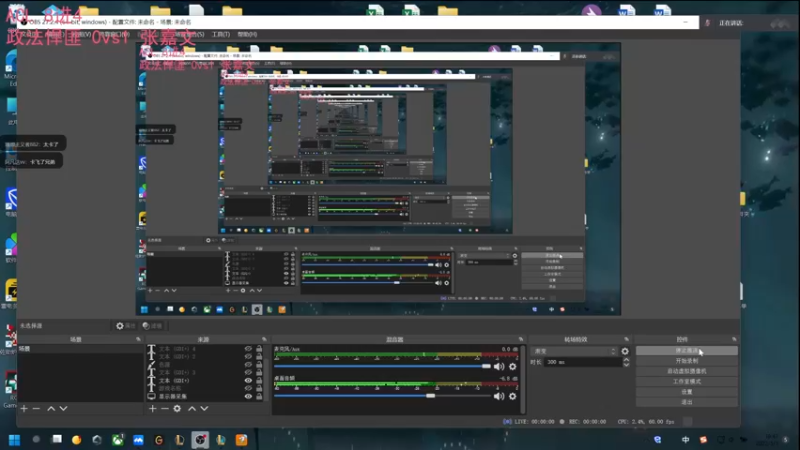Toggle visibility of 文本 (GDI+) 3 source
Image resolution: width=800 pixels, height=450 pixels.
pos(248,372)
